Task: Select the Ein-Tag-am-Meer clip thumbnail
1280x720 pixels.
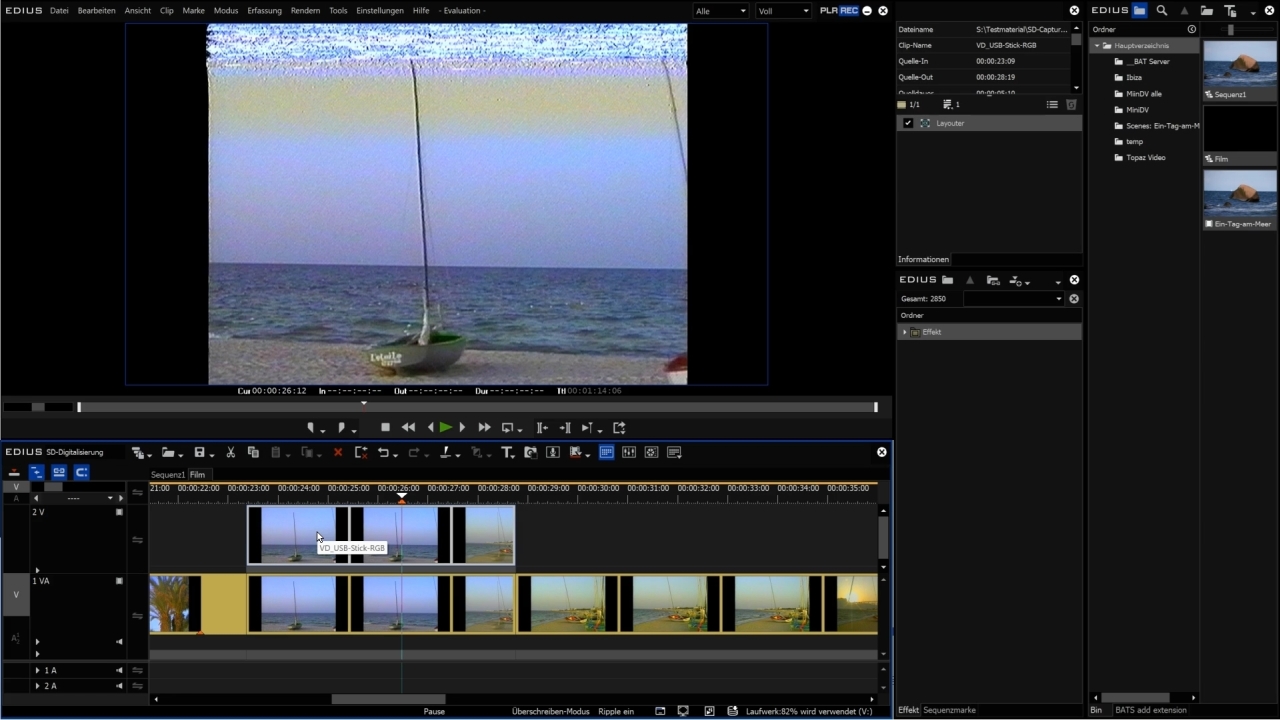Action: click(x=1240, y=194)
